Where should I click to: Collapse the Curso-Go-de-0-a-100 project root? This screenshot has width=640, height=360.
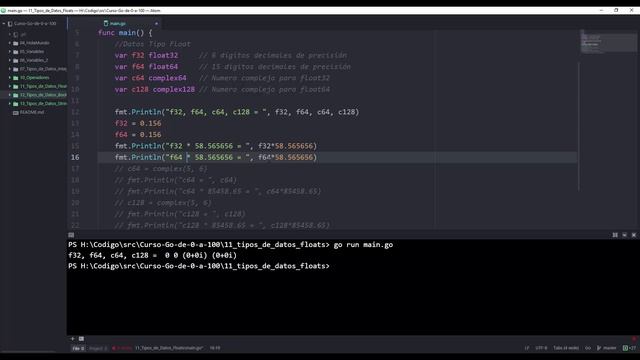(x=4, y=24)
